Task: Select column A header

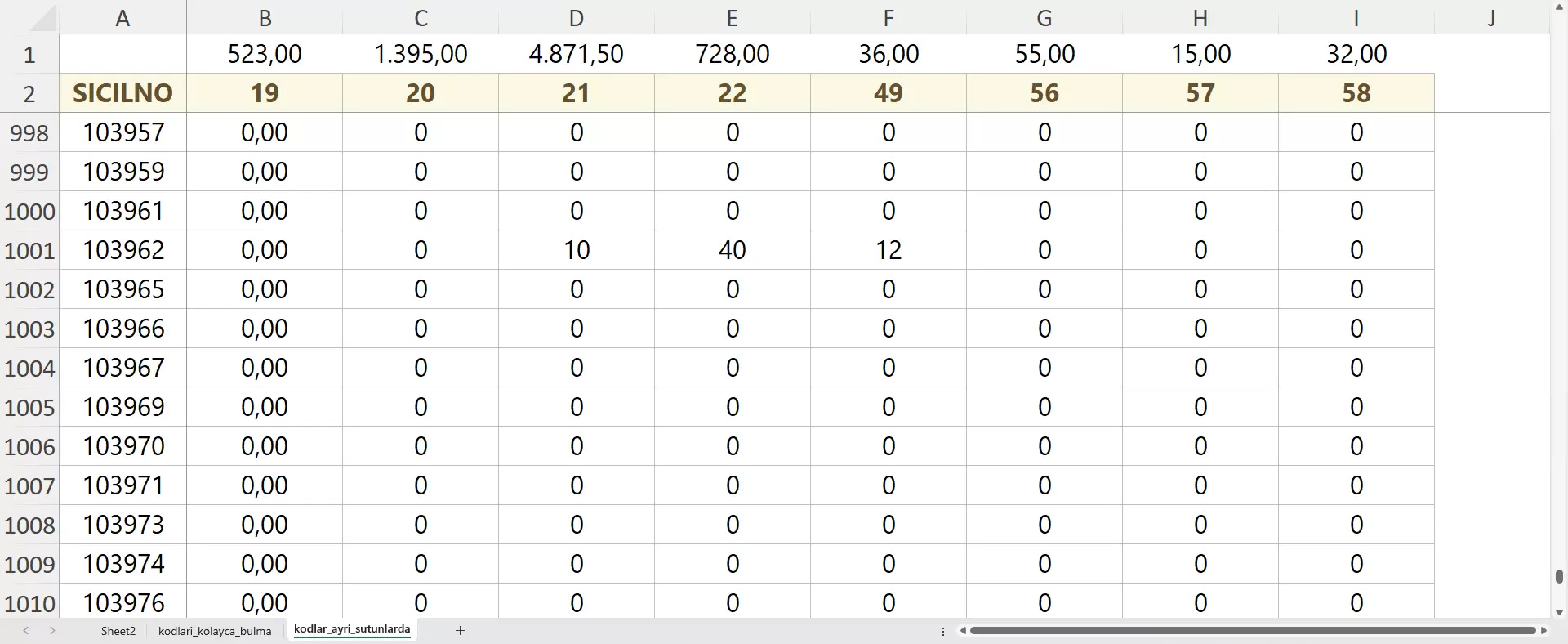Action: point(122,18)
